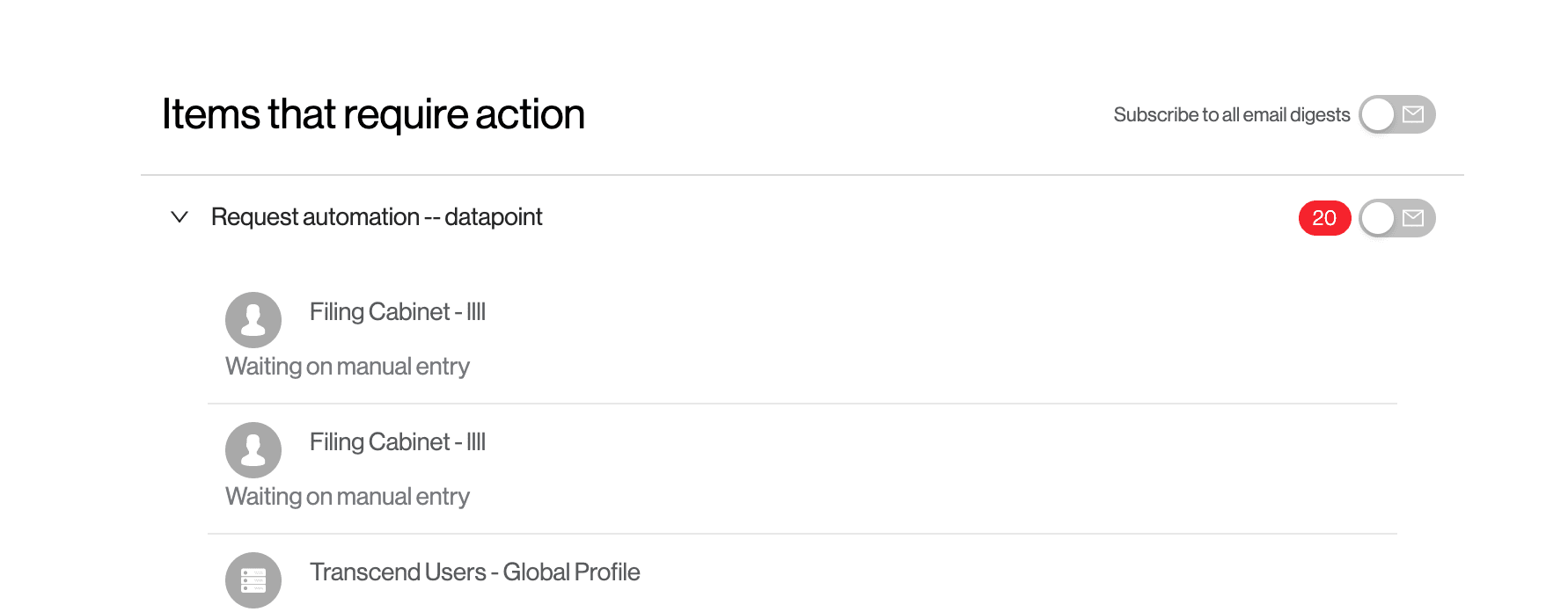
Task: Click the Request automation -- datapoint heading
Action: click(x=377, y=217)
